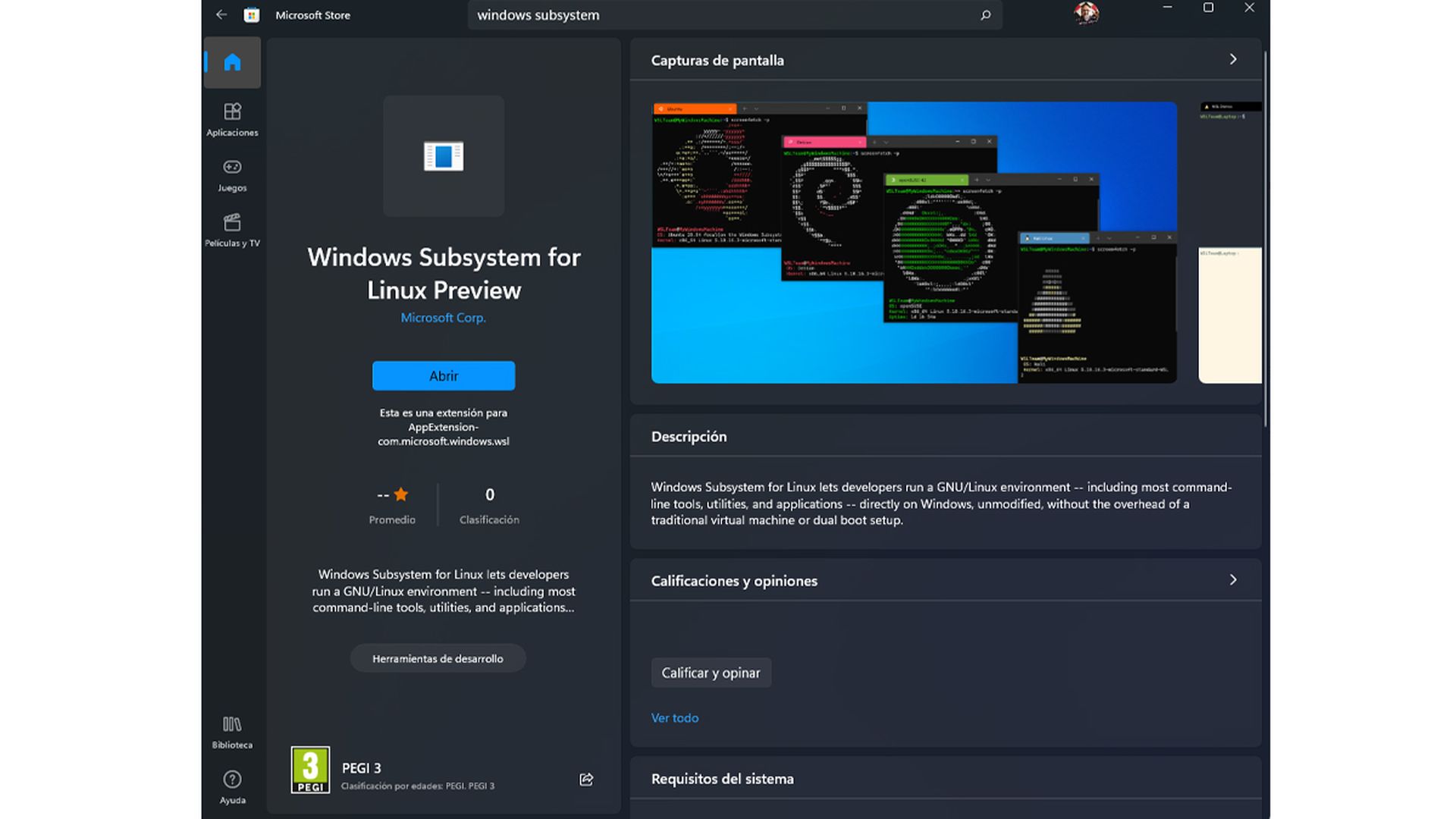Click the long description paragraph in Descripción

coord(941,504)
